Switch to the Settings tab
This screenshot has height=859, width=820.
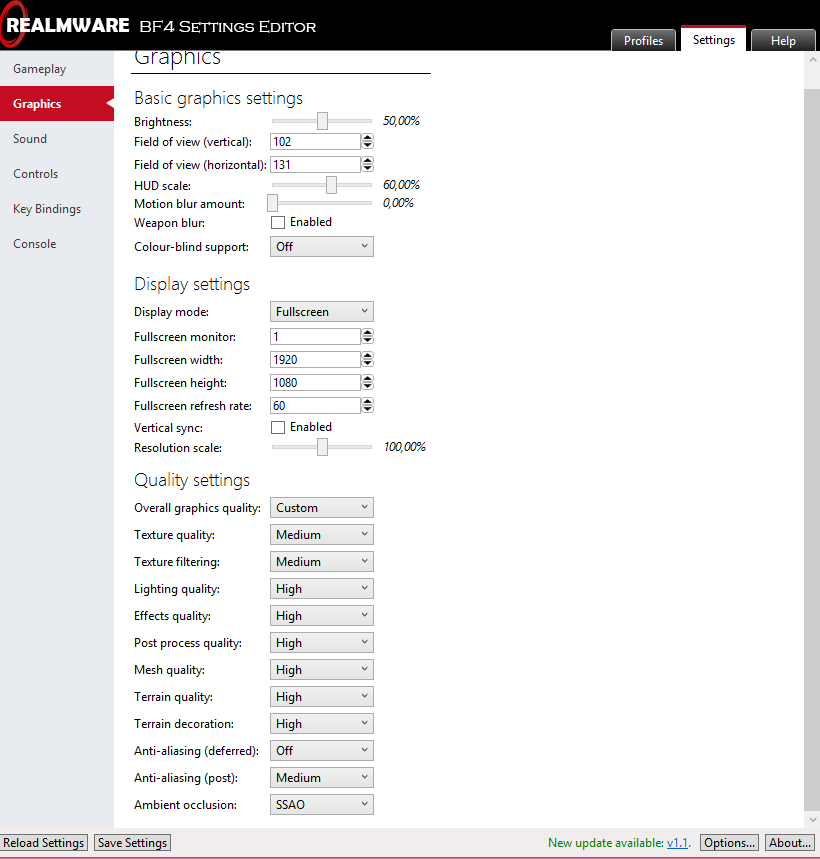click(x=713, y=39)
